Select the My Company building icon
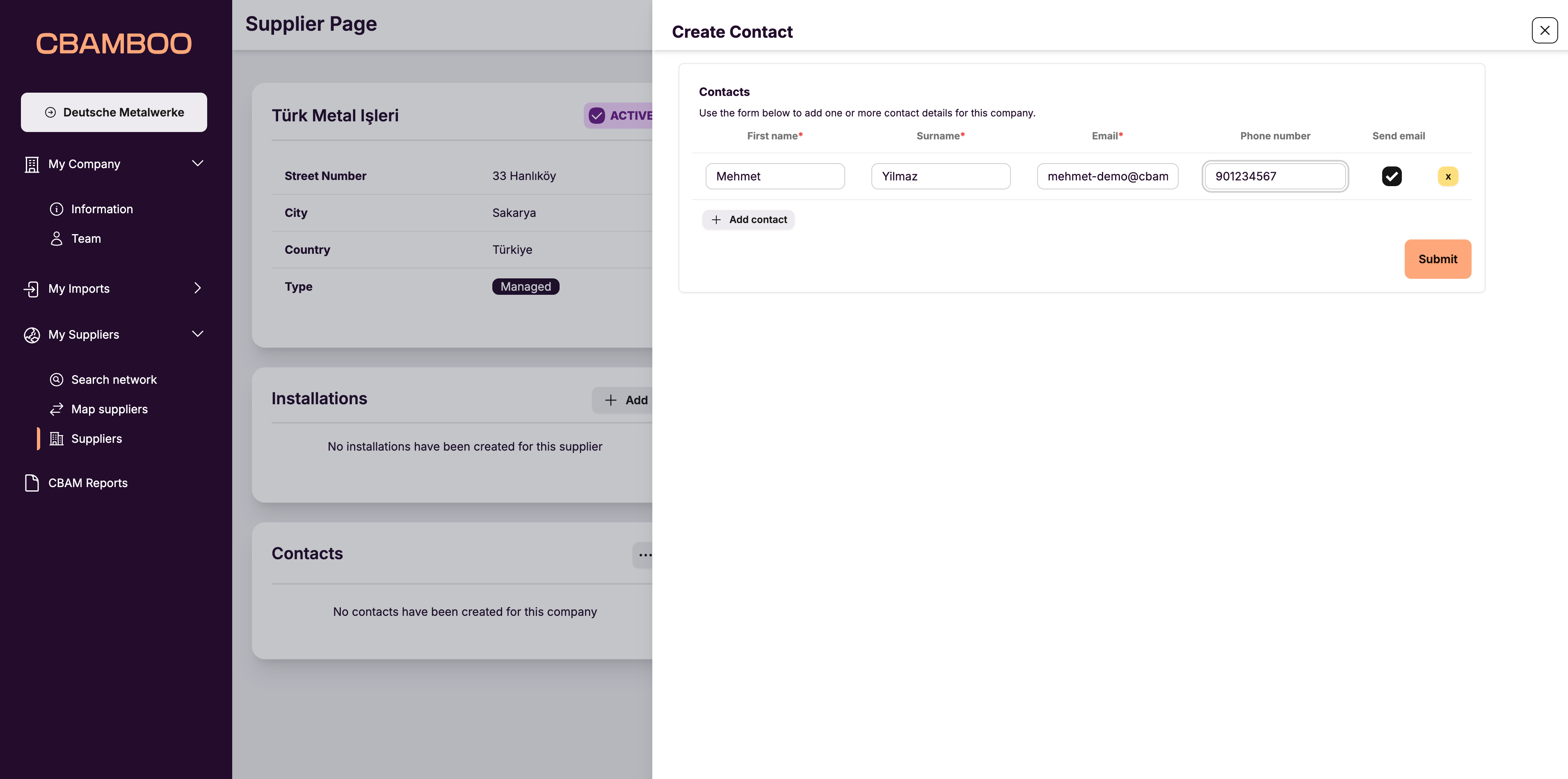The height and width of the screenshot is (779, 1568). [x=31, y=164]
